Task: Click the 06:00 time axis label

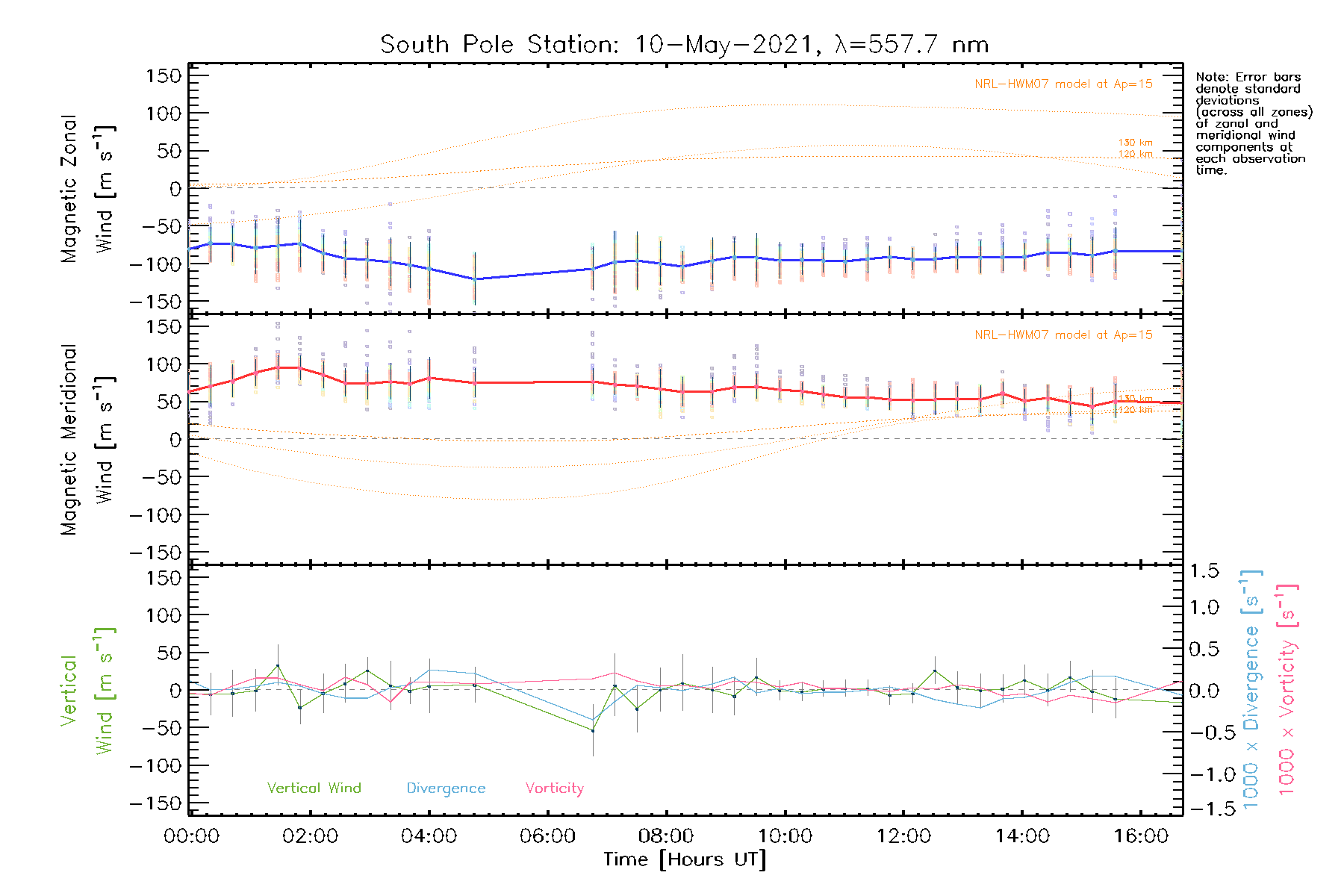Action: (x=547, y=836)
